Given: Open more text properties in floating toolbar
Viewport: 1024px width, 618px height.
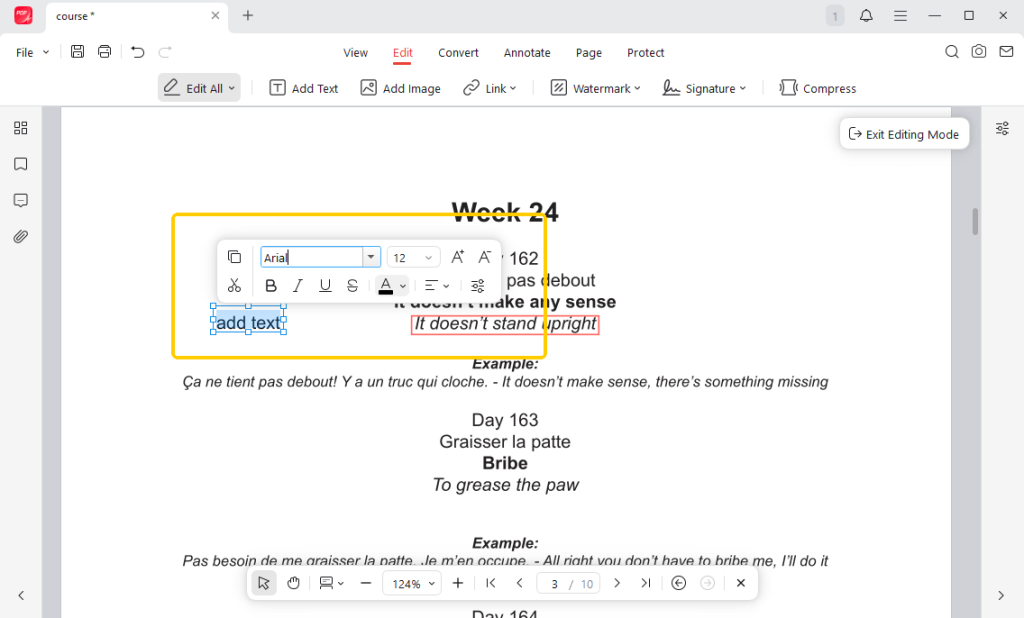Looking at the screenshot, I should [477, 285].
